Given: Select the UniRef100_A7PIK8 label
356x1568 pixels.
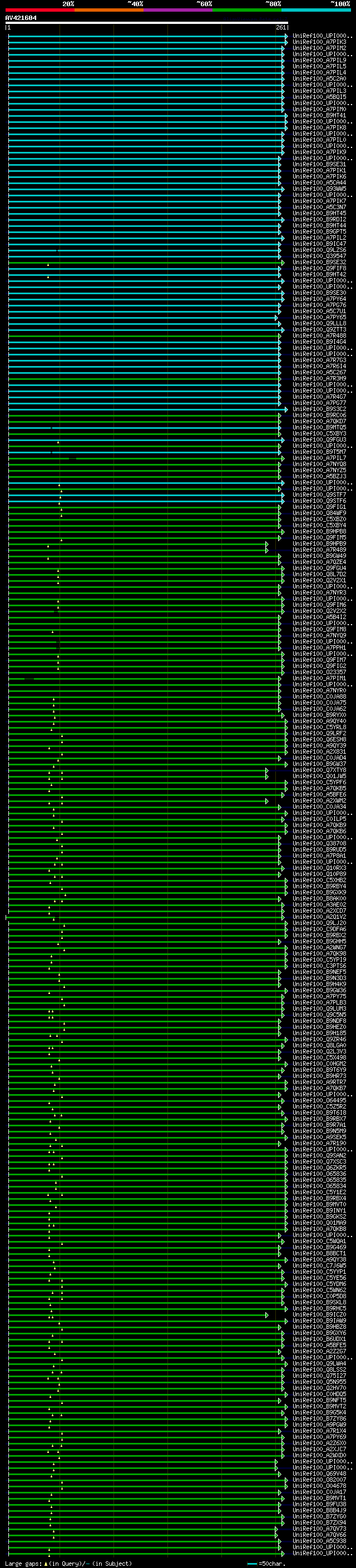Looking at the screenshot, I should pyautogui.click(x=319, y=127).
